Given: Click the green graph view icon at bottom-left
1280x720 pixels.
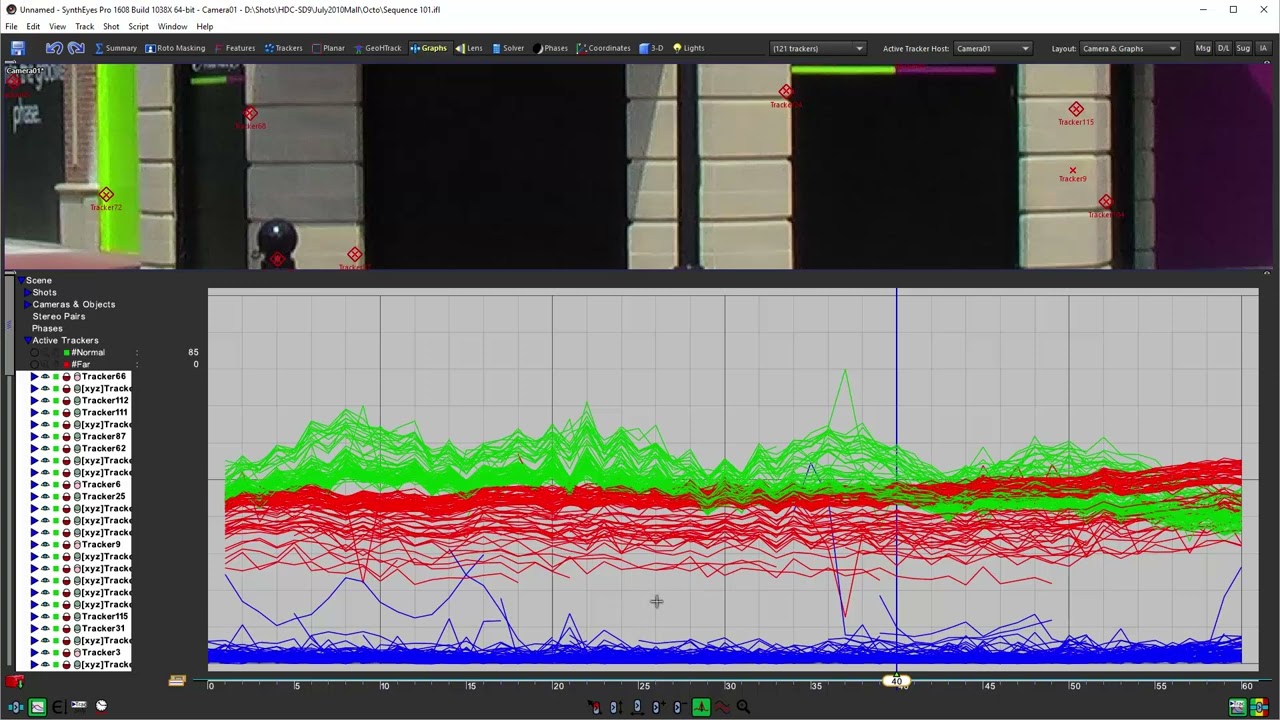Looking at the screenshot, I should 37,707.
